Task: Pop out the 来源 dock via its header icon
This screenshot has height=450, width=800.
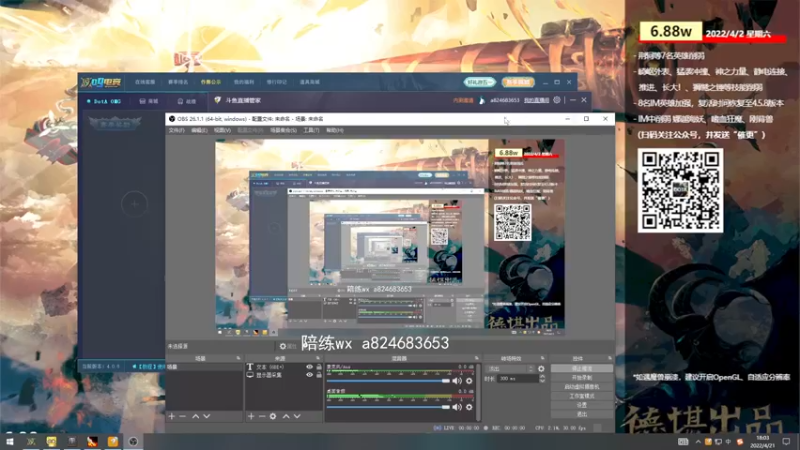Action: 318,358
